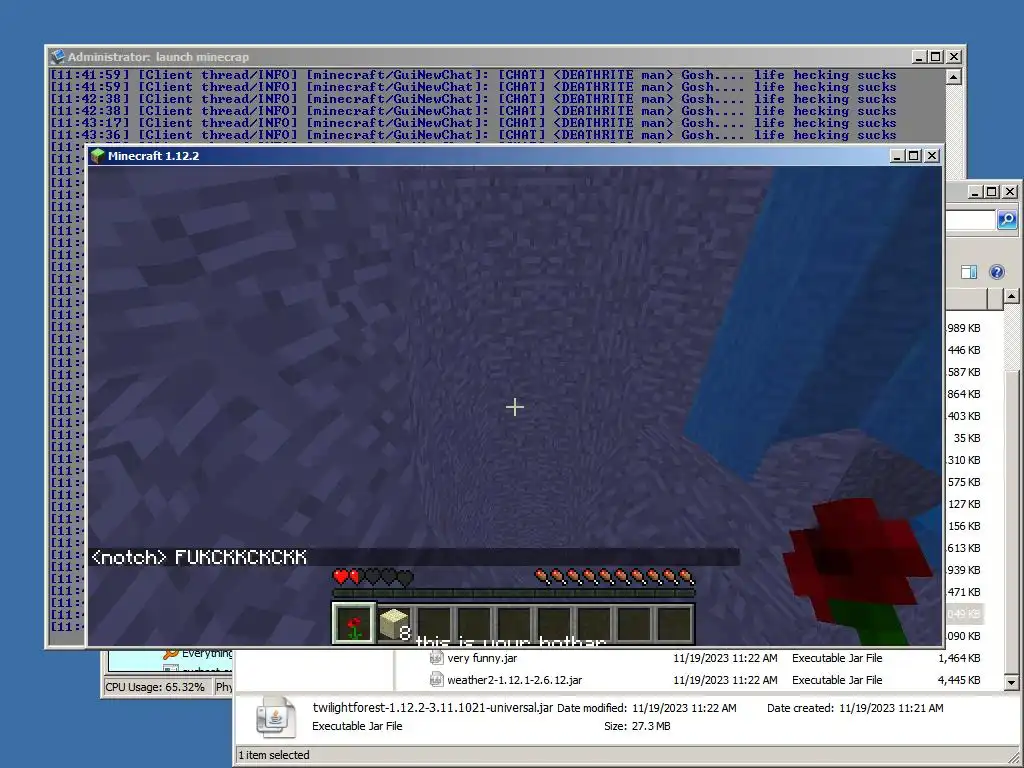This screenshot has height=768, width=1024.
Task: Click the Date created value in details pane
Action: tap(891, 708)
